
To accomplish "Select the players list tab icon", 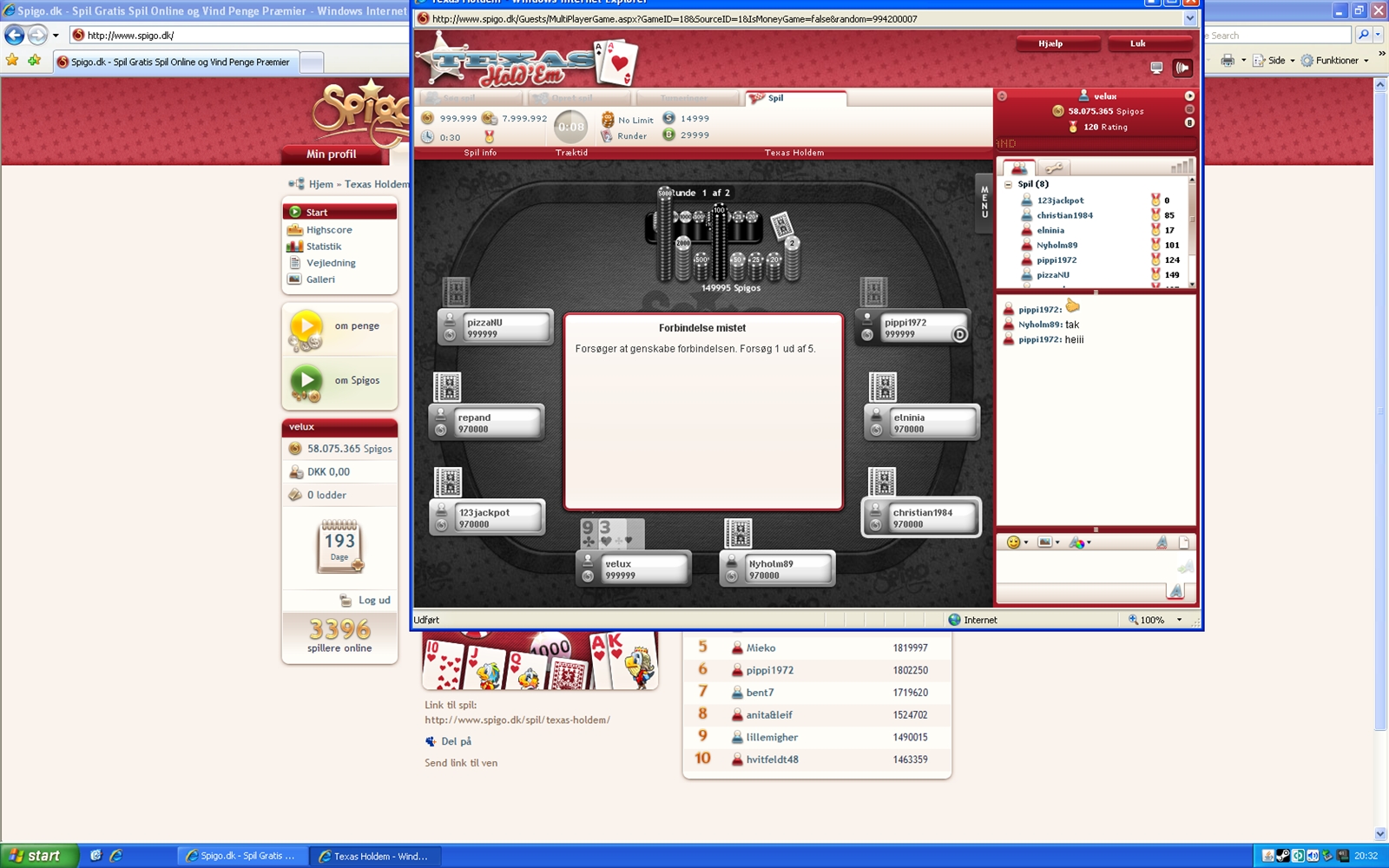I will 1019,168.
